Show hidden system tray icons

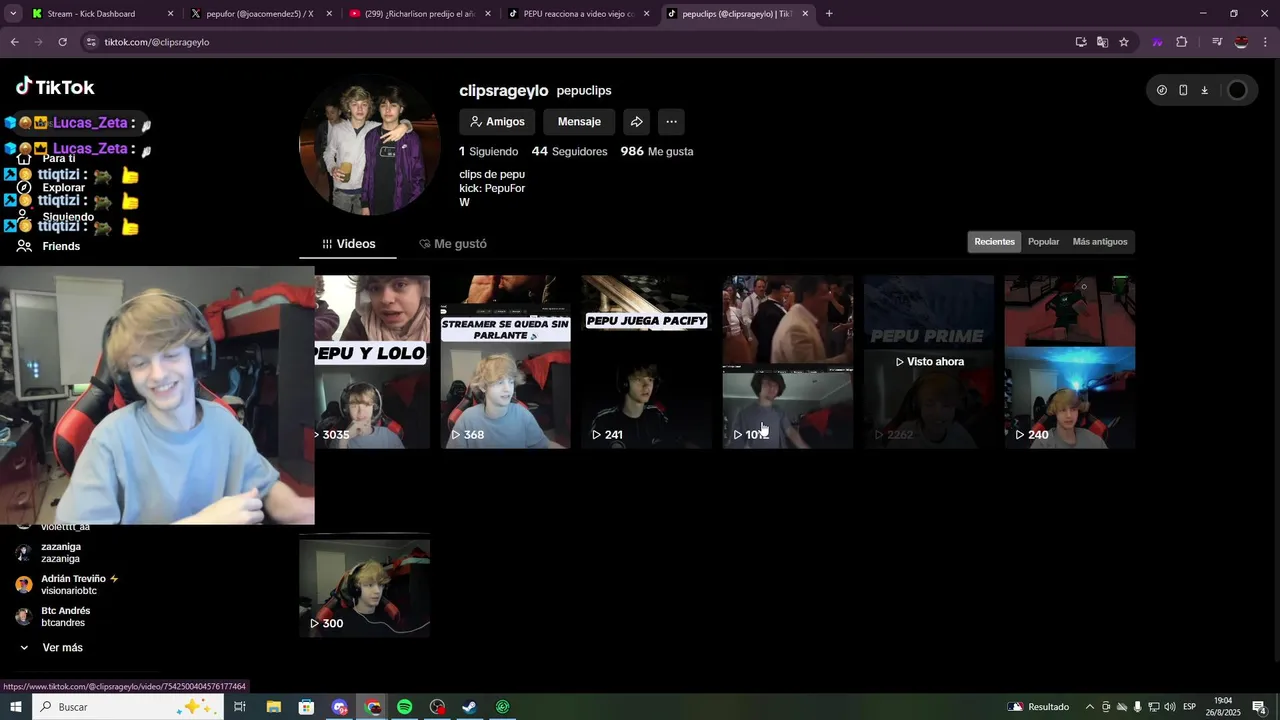click(1090, 707)
